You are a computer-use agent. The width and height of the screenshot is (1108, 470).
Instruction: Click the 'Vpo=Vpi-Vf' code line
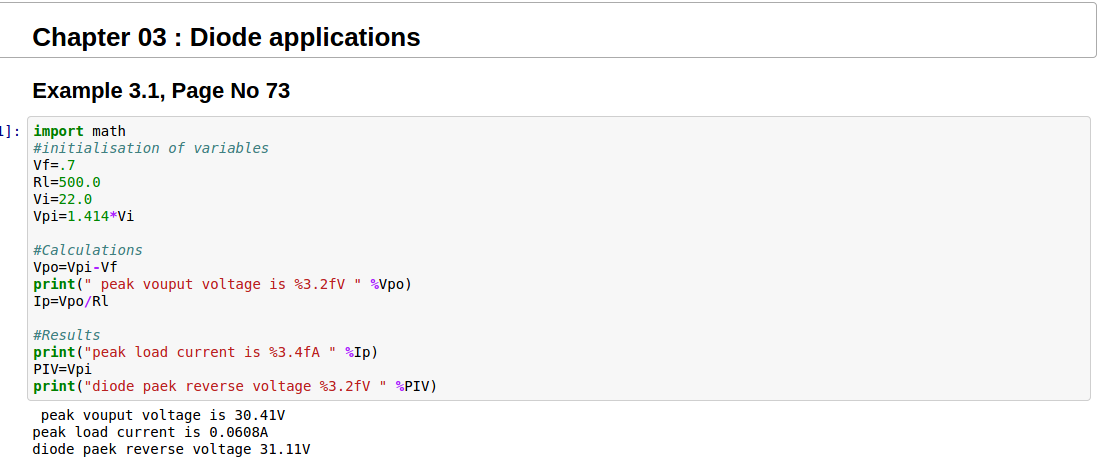click(75, 267)
